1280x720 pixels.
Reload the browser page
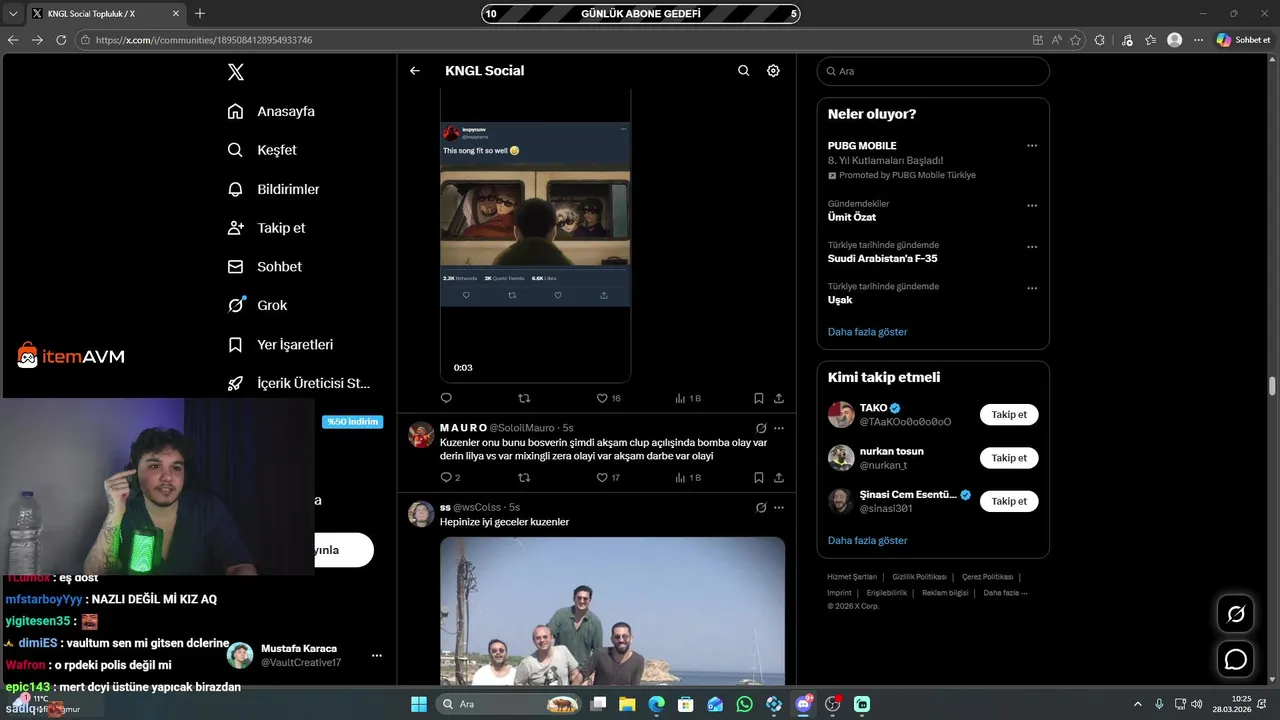coord(61,40)
